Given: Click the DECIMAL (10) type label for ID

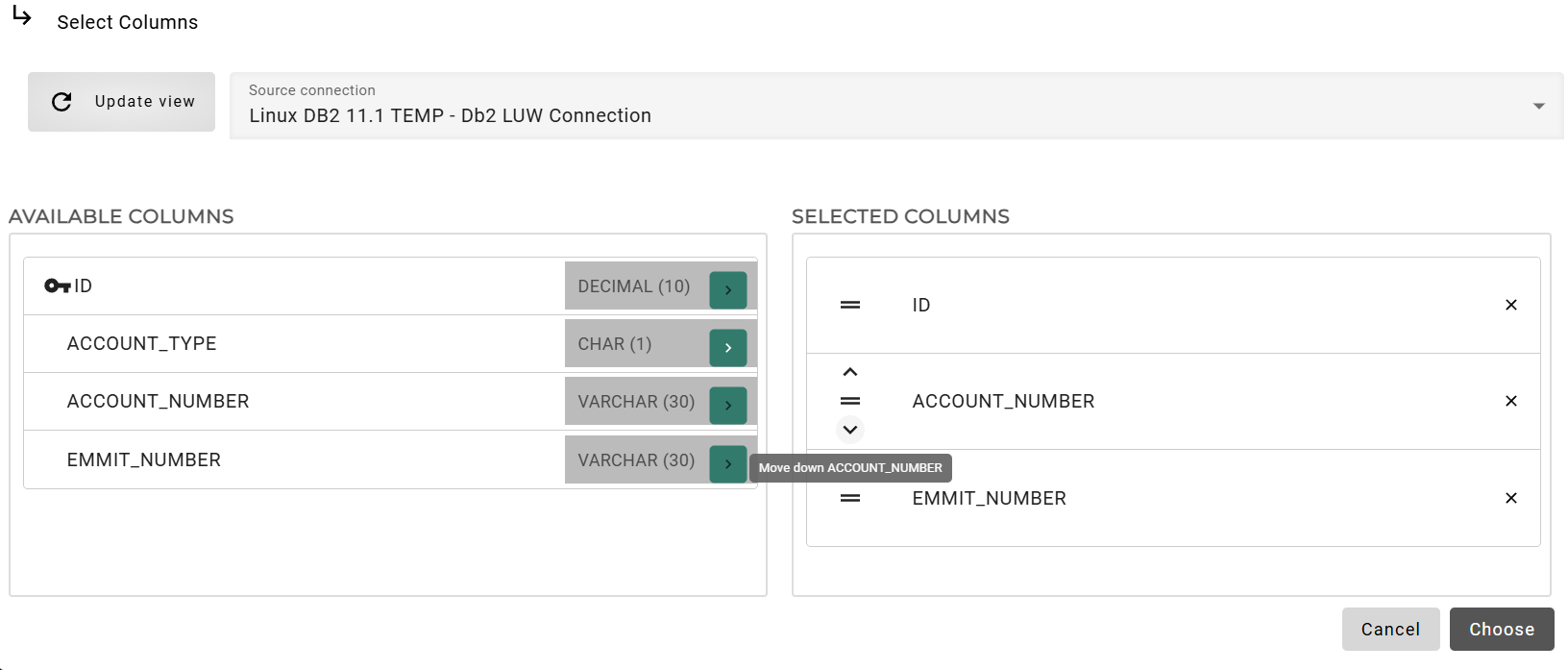Looking at the screenshot, I should tap(634, 285).
